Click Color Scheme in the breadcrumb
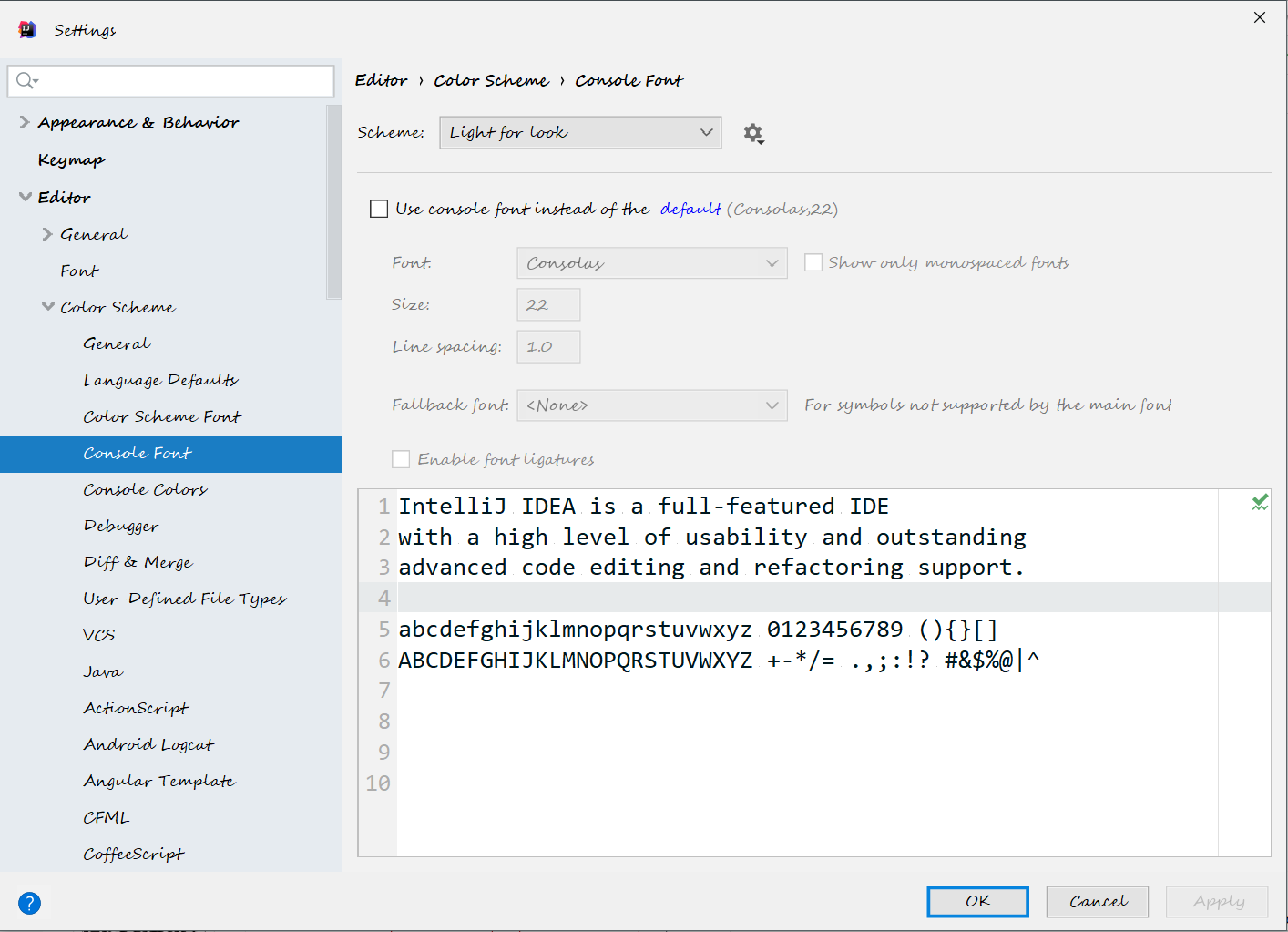The width and height of the screenshot is (1288, 932). coord(491,80)
